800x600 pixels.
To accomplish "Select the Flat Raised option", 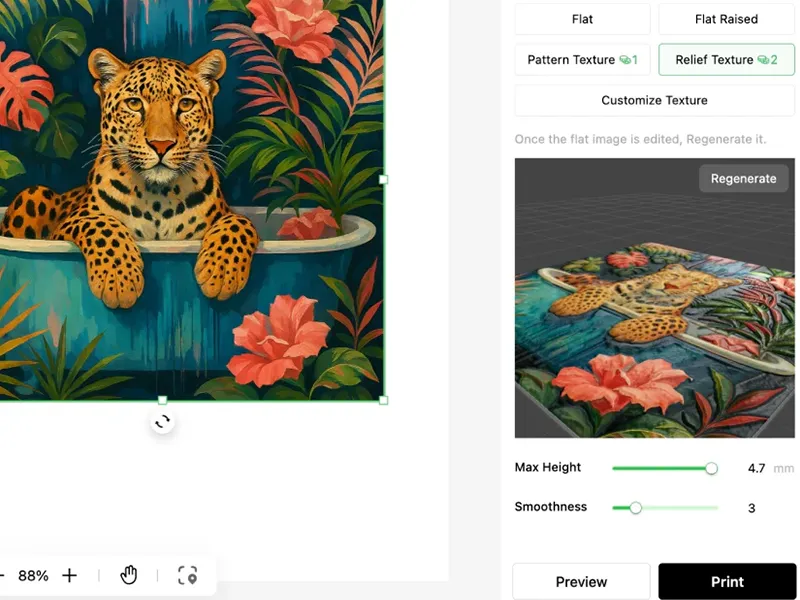I will 726,19.
